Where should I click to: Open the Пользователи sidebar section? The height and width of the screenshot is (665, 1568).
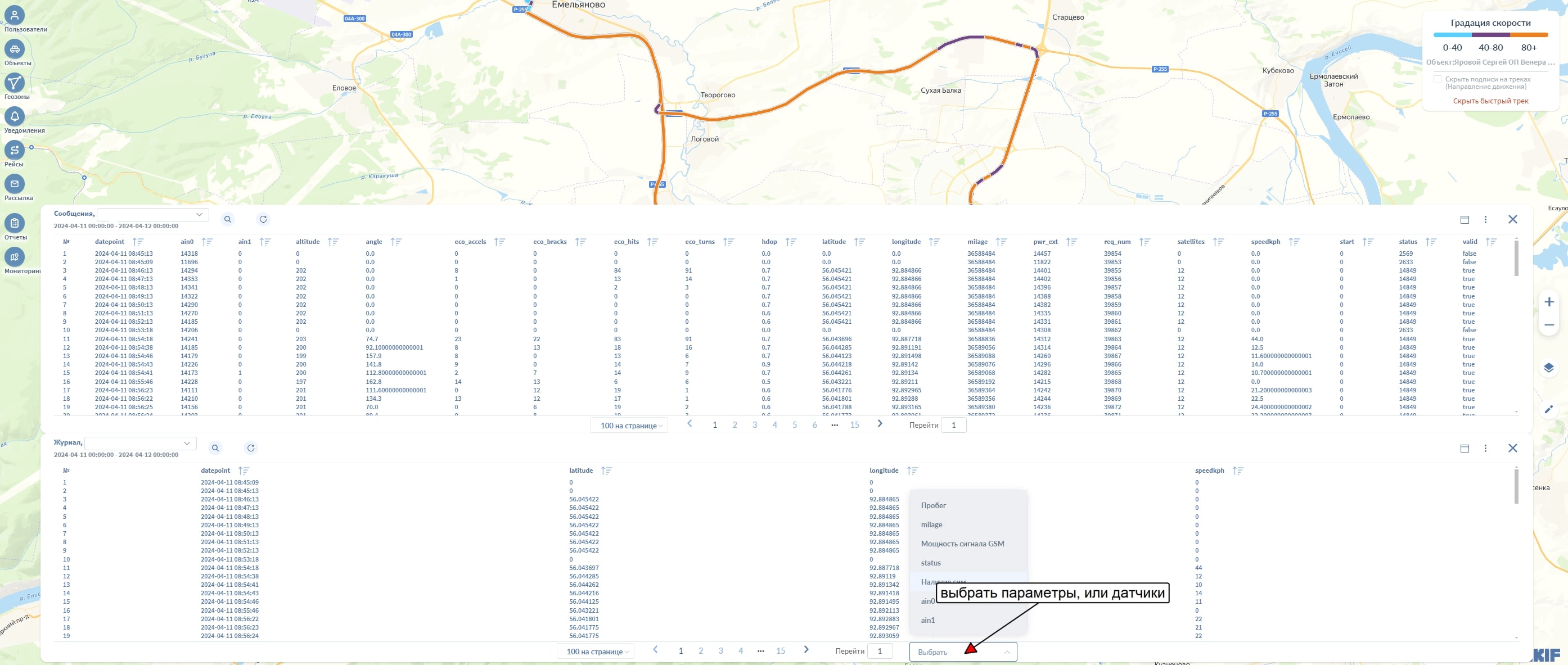[15, 15]
